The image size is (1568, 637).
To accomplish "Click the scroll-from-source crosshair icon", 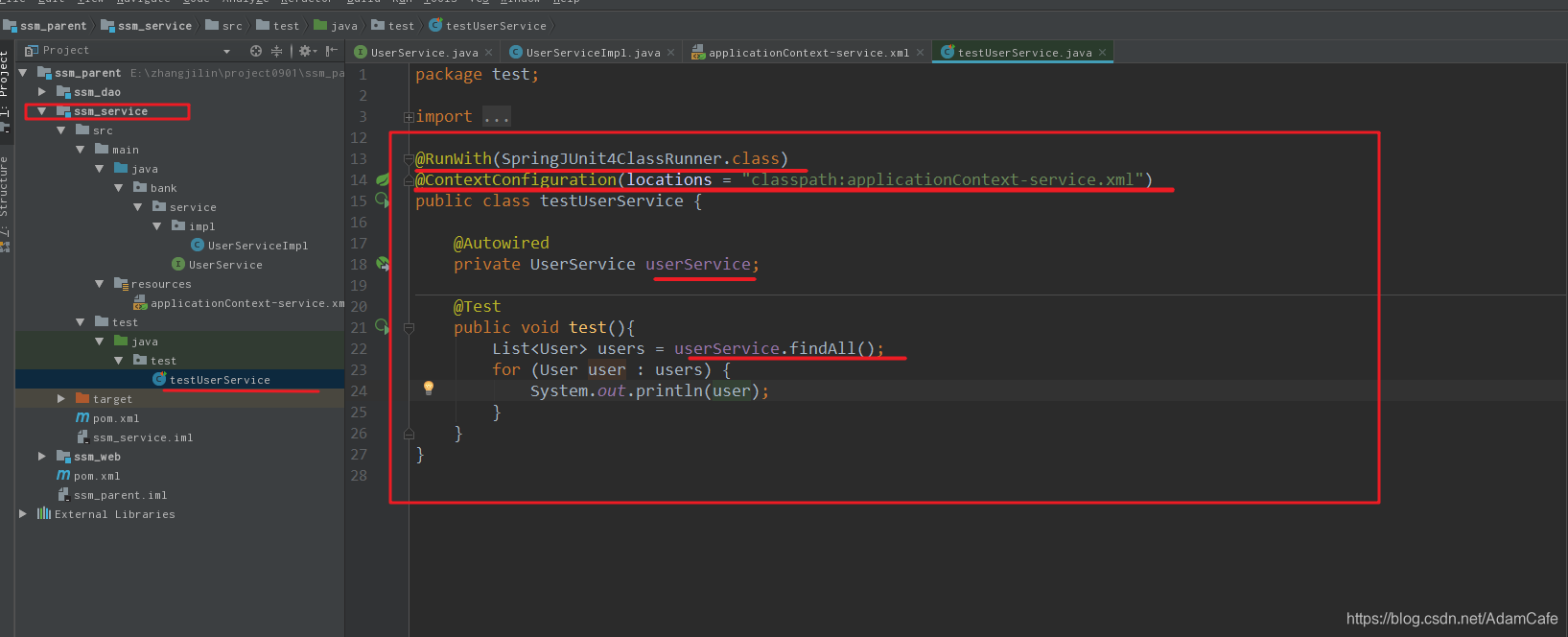I will click(x=255, y=51).
